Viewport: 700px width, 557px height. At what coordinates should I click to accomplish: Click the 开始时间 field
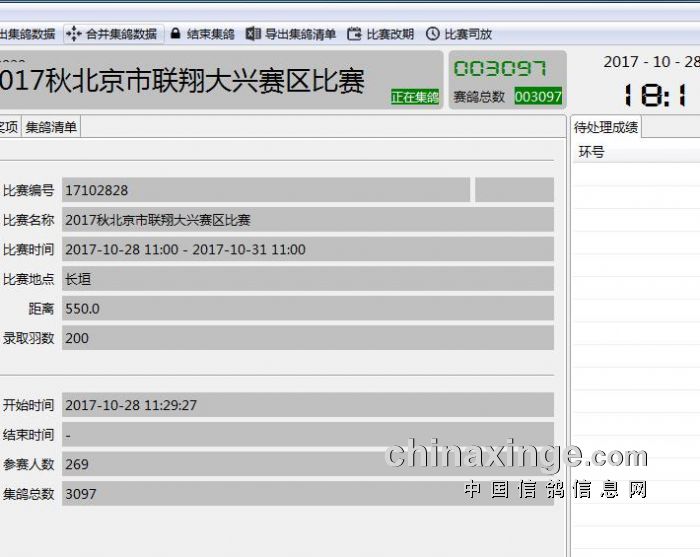tap(307, 405)
